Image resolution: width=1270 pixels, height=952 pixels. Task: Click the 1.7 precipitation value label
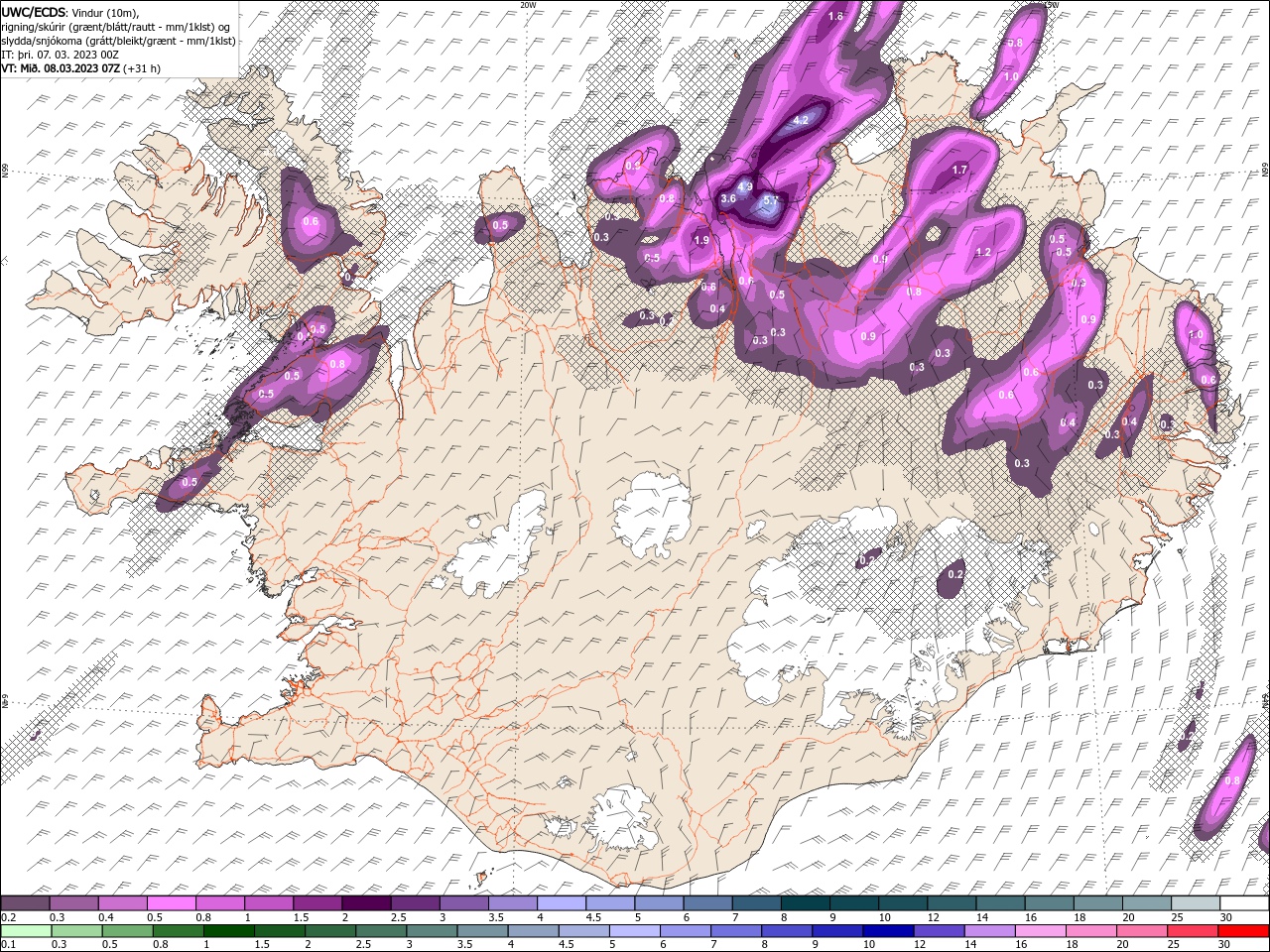point(959,170)
